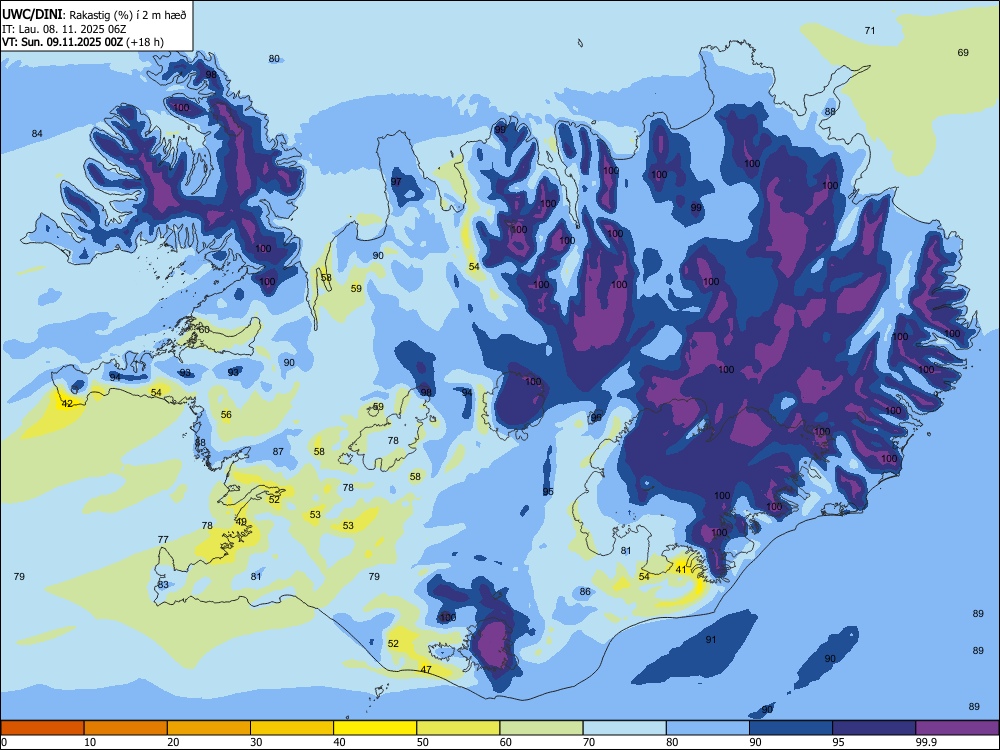
Task: Click the dark orange 0–10 legend swatch
Action: coord(42,728)
